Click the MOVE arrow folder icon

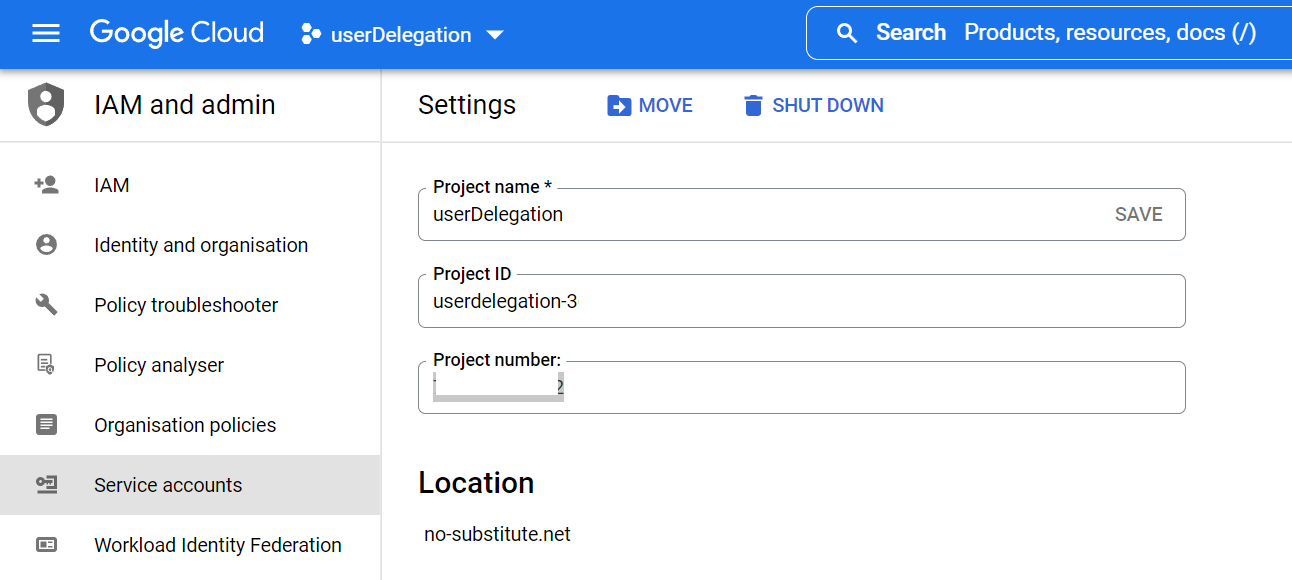619,105
